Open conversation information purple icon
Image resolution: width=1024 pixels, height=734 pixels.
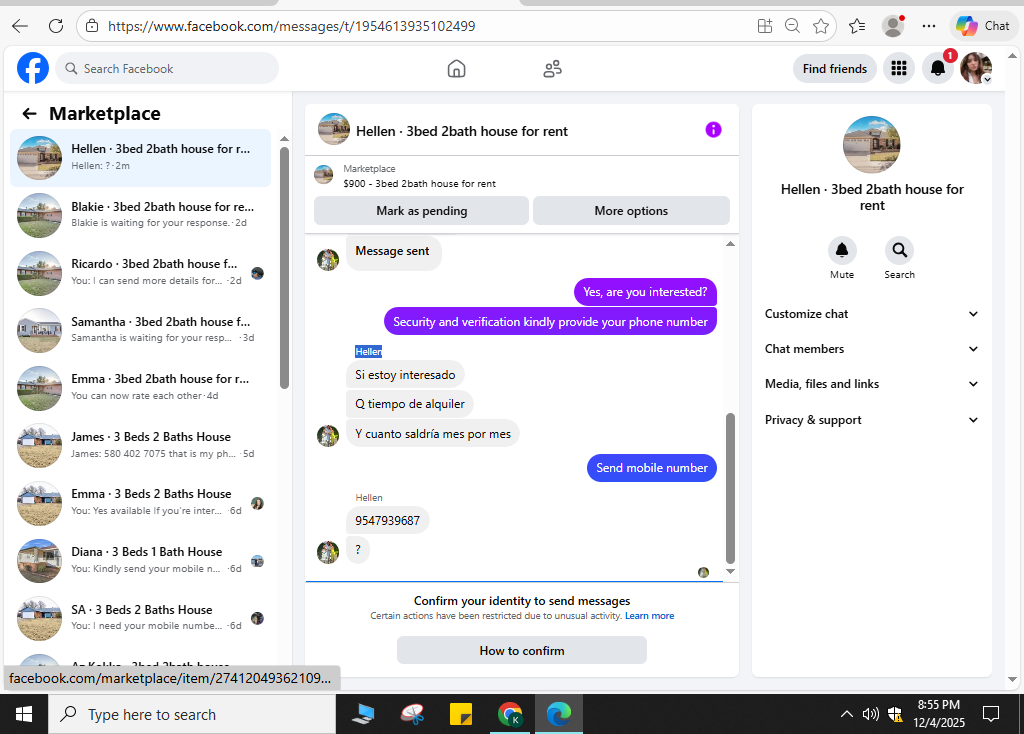click(x=713, y=130)
